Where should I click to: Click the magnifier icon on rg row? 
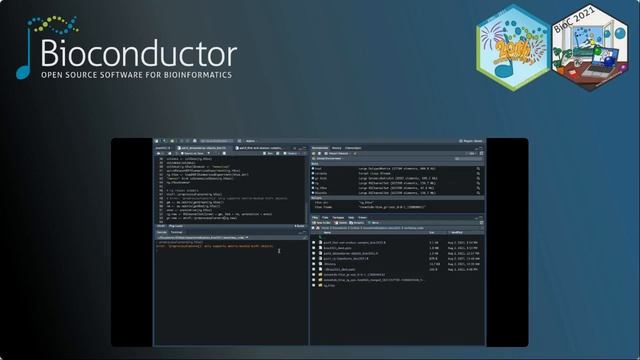[x=478, y=183]
